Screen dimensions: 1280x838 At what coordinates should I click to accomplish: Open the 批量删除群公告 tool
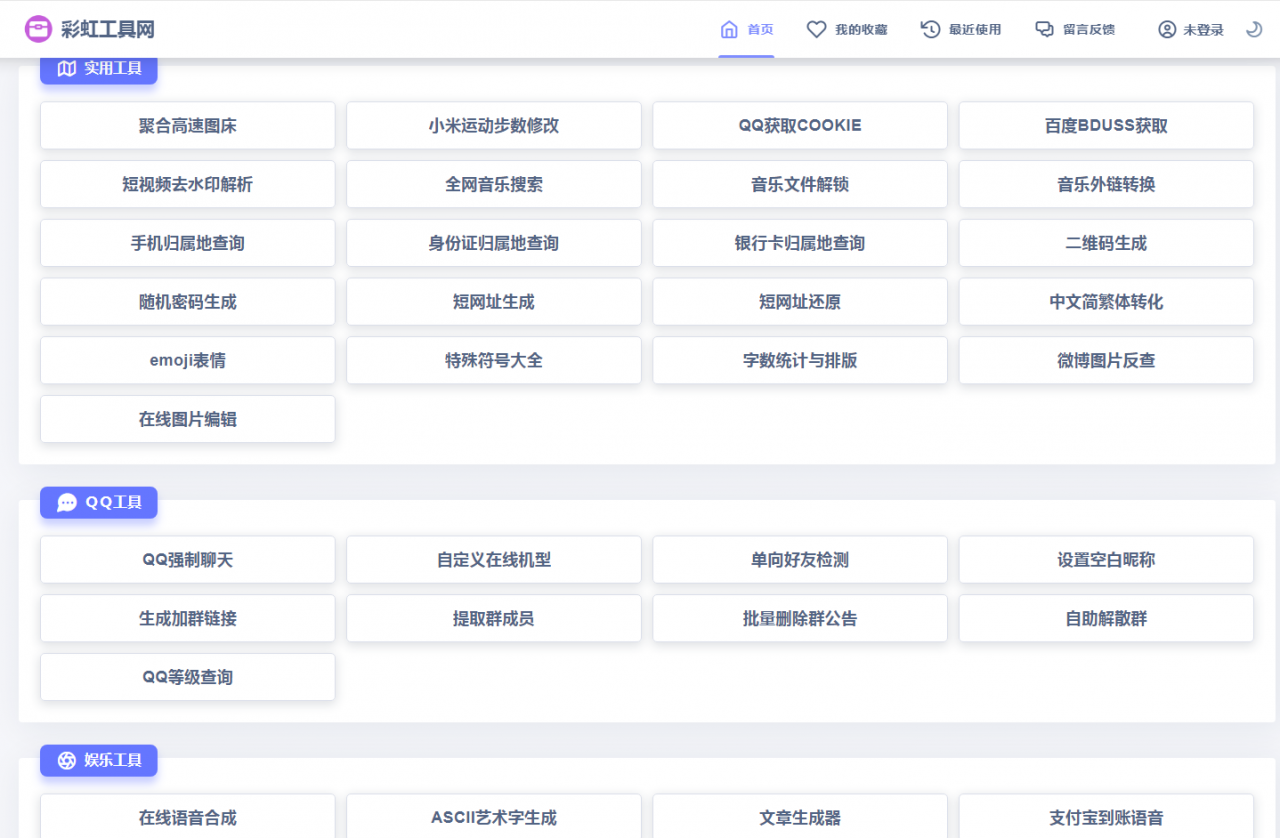tap(800, 618)
